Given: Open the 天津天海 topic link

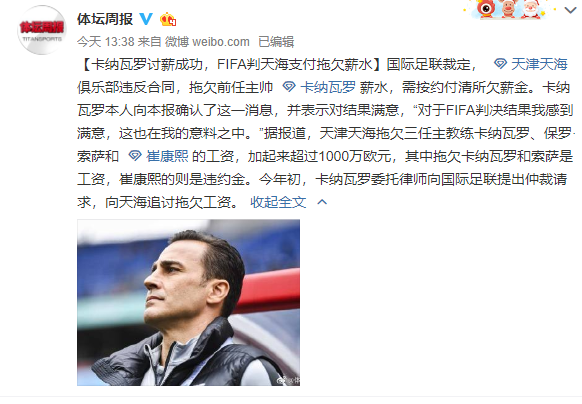Looking at the screenshot, I should click(539, 64).
